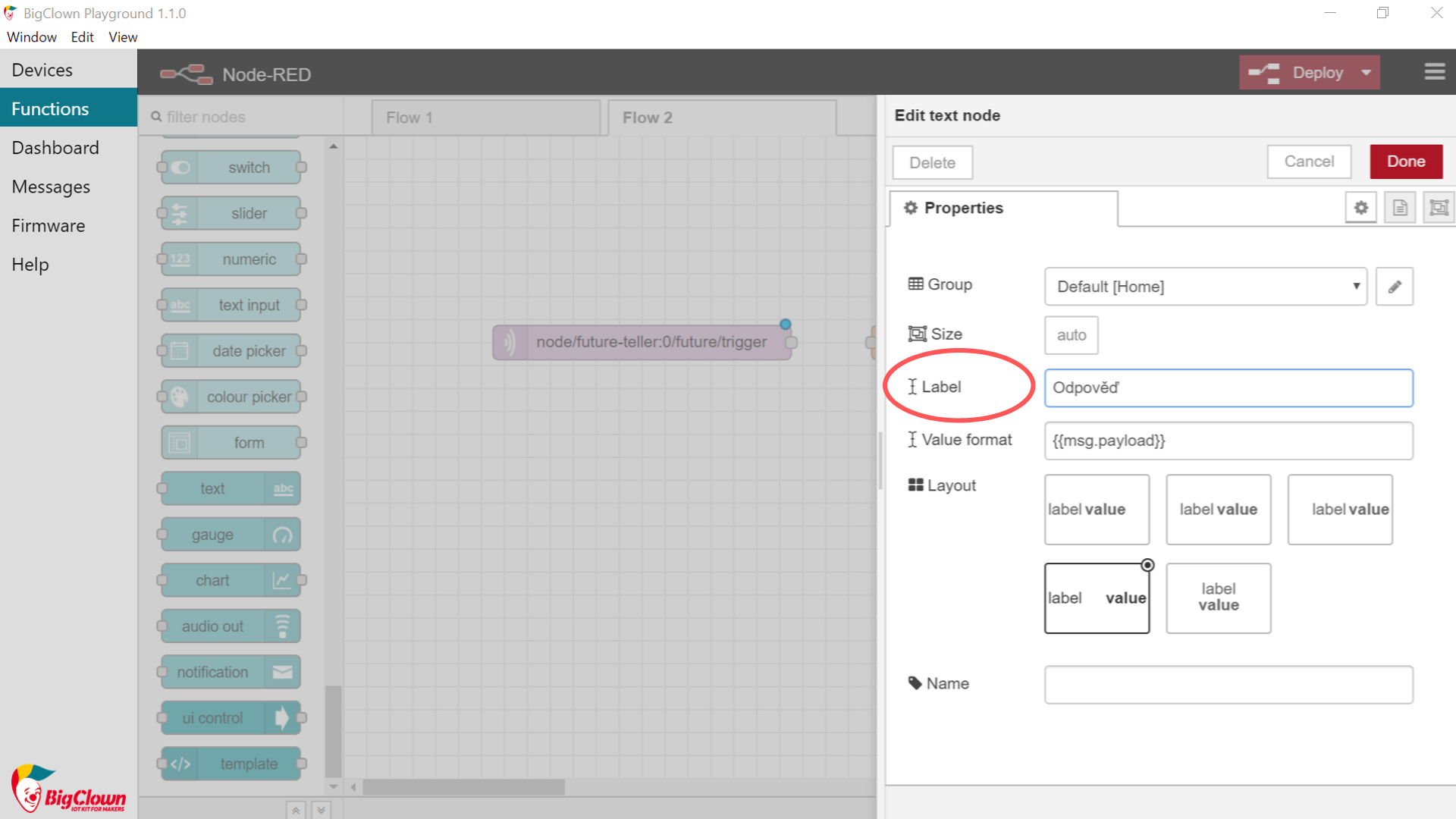Edit group with the pencil icon
This screenshot has height=819, width=1456.
[x=1395, y=287]
